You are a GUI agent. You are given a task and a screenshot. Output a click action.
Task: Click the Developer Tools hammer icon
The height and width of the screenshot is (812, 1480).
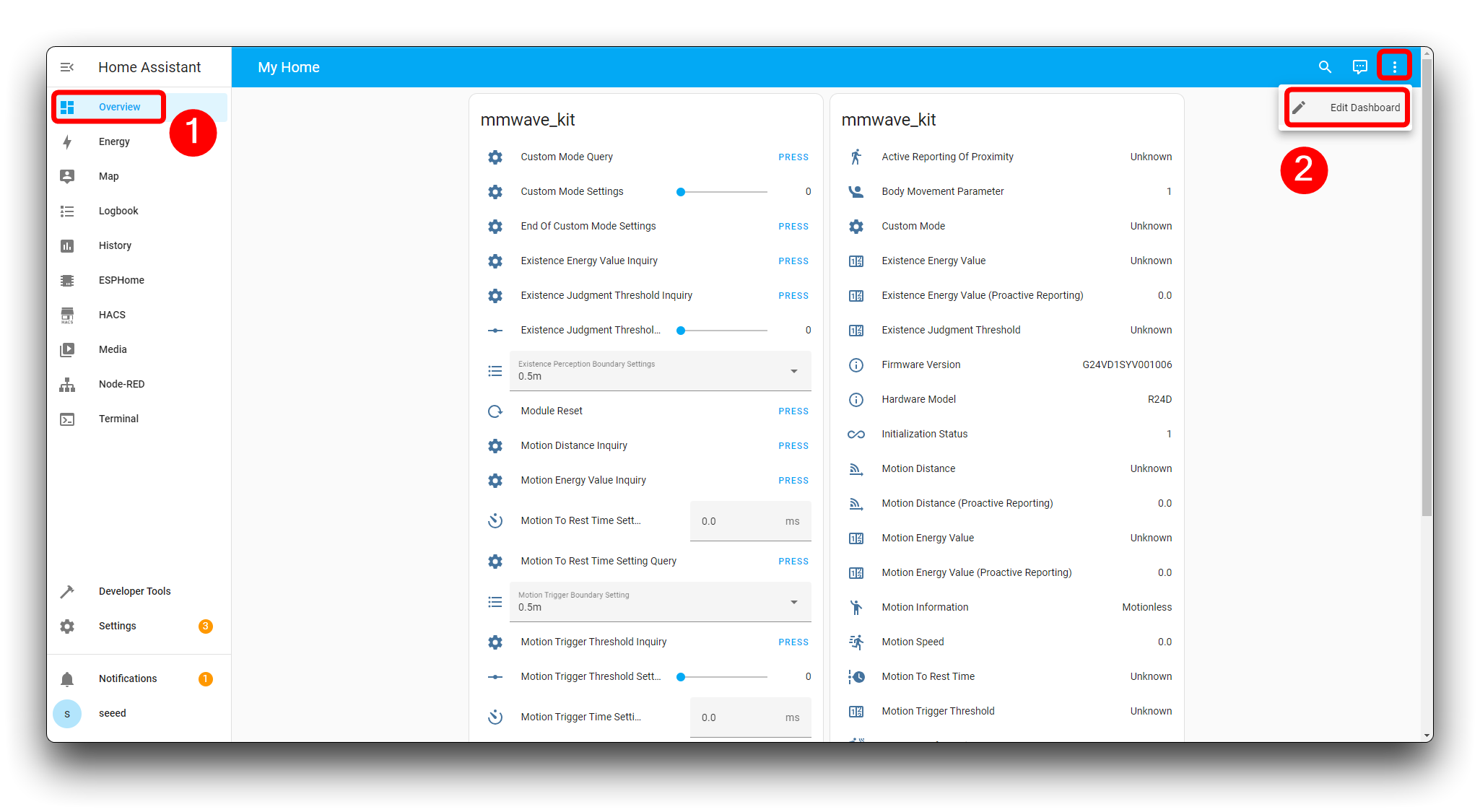[x=67, y=591]
